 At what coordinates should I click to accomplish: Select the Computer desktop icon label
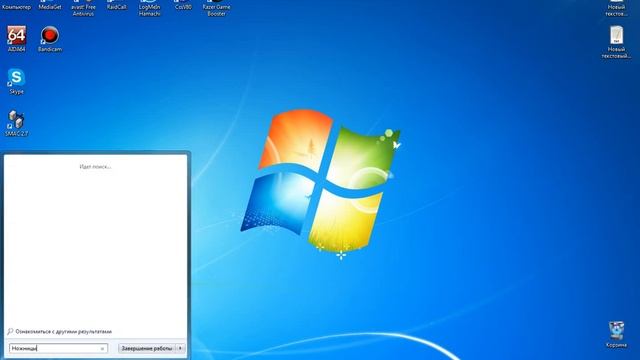coord(16,7)
